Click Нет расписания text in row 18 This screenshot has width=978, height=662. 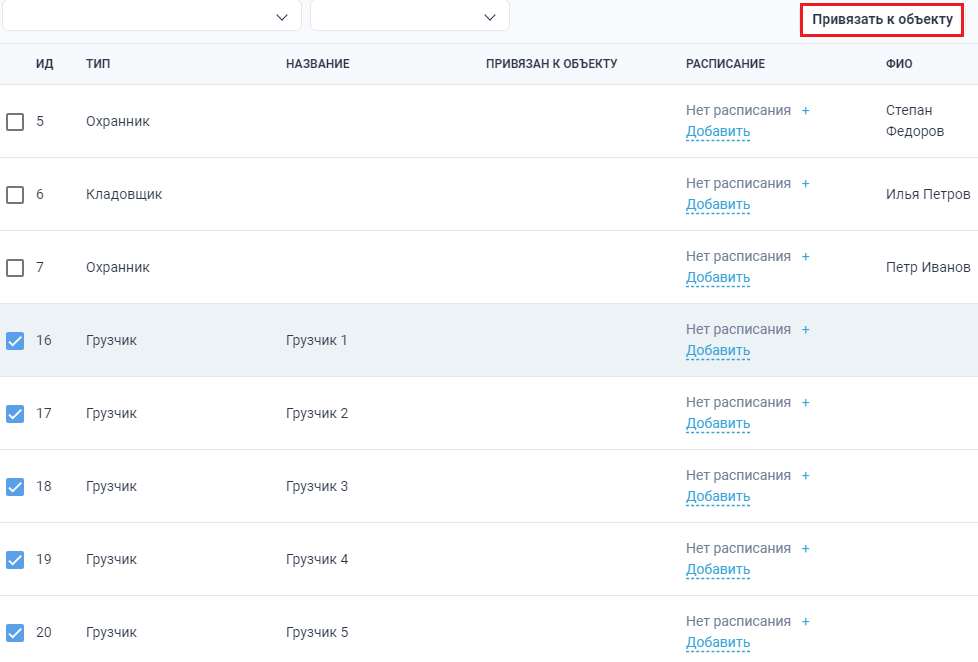[x=738, y=475]
